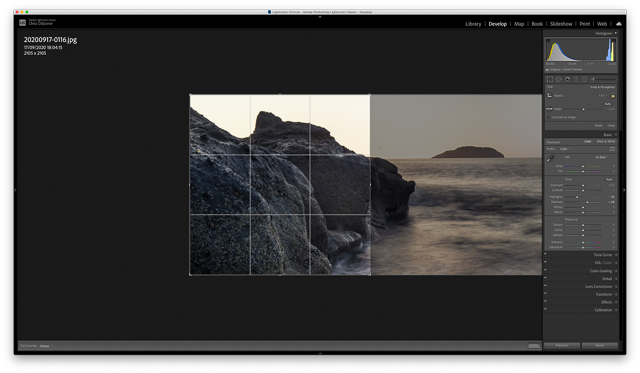Pick the White Balance eyedropper tool
Viewport: 640px width, 373px height.
pos(550,159)
